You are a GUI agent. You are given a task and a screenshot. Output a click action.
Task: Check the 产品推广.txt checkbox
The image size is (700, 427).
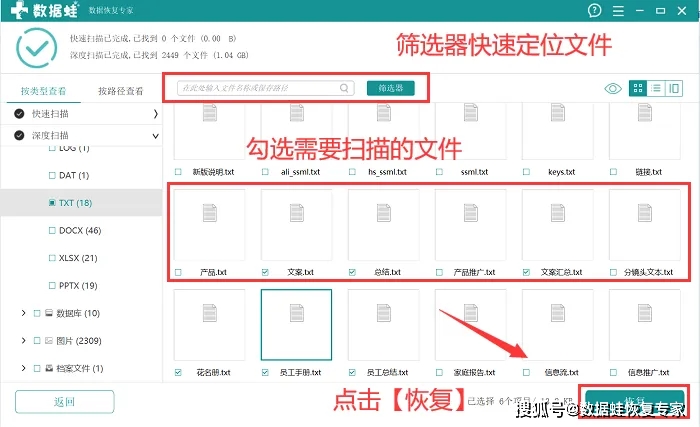tap(439, 272)
